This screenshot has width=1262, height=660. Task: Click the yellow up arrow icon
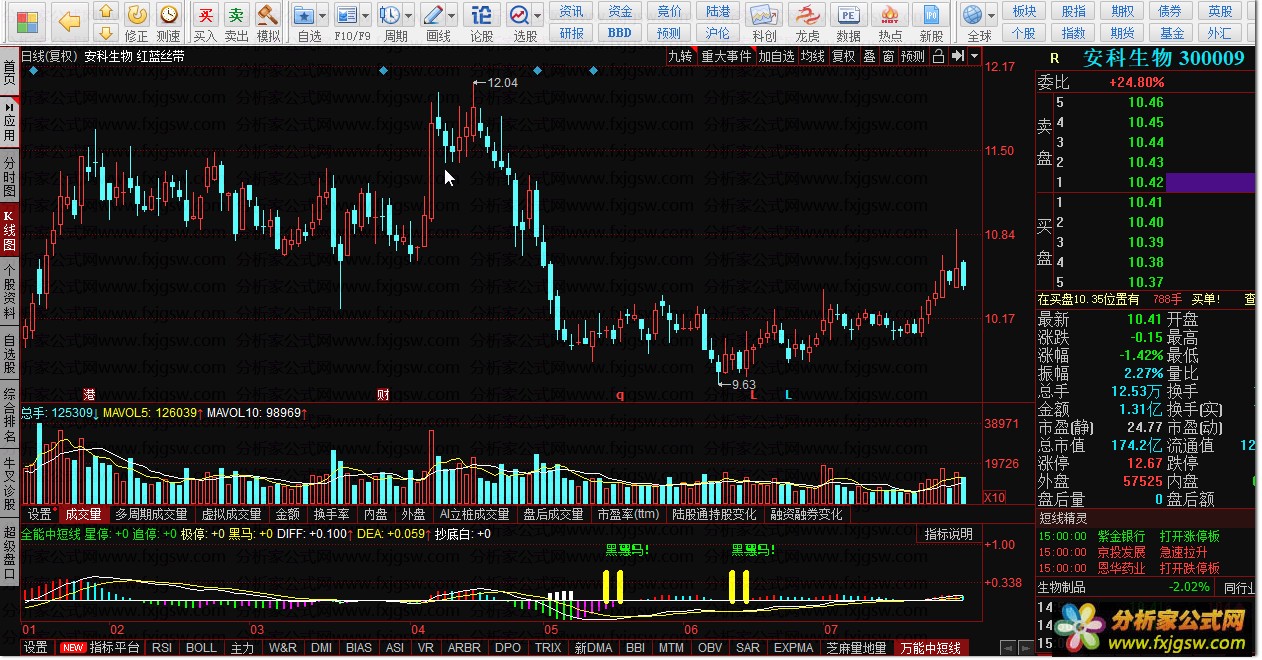coord(107,11)
